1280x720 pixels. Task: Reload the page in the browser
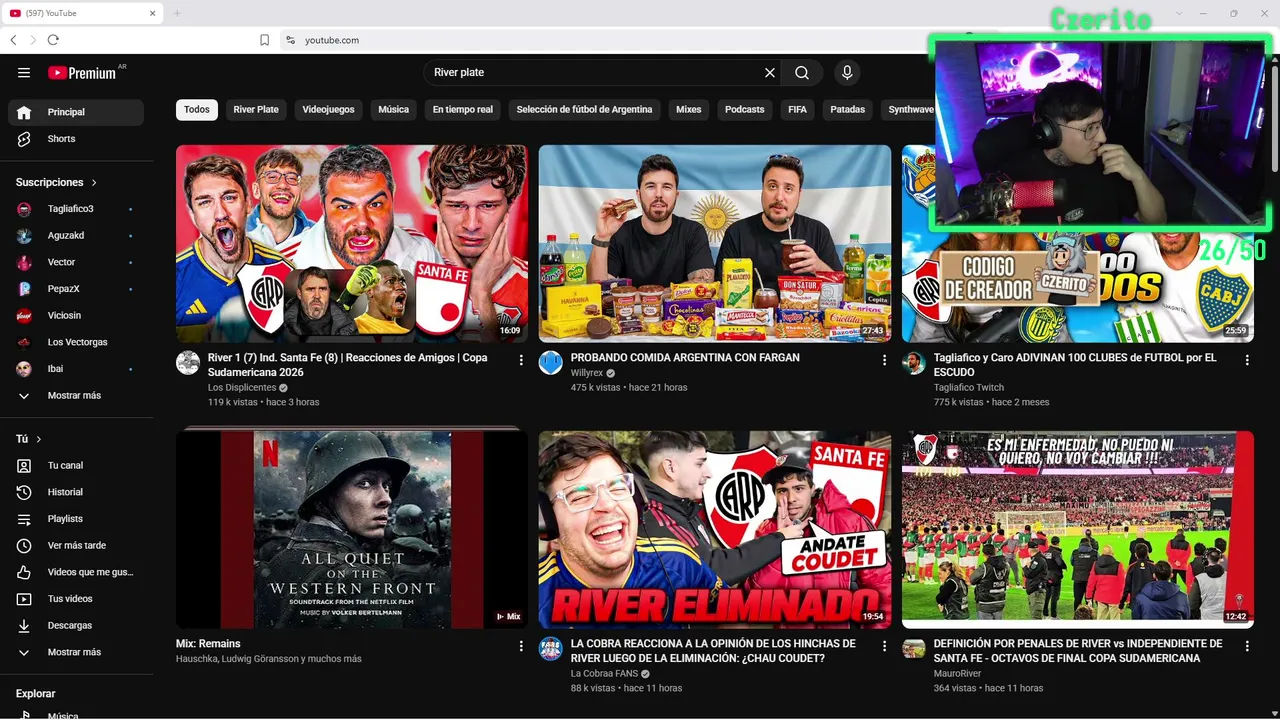[x=53, y=40]
